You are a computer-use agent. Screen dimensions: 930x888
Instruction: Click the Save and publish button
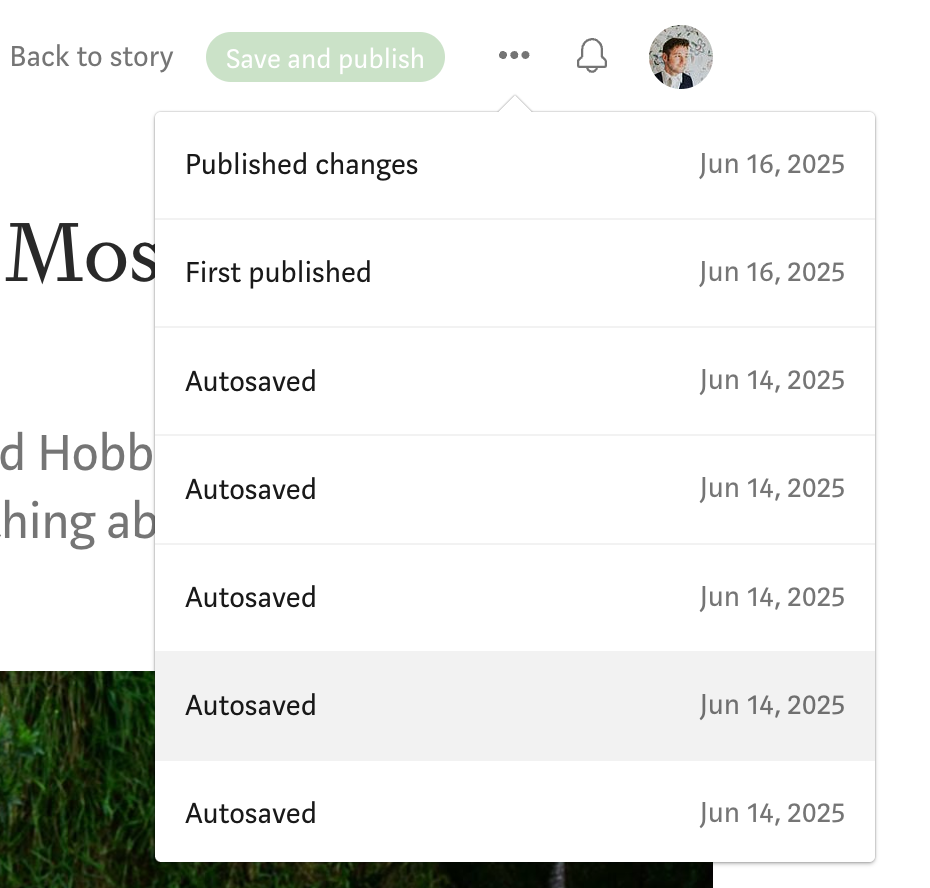325,57
